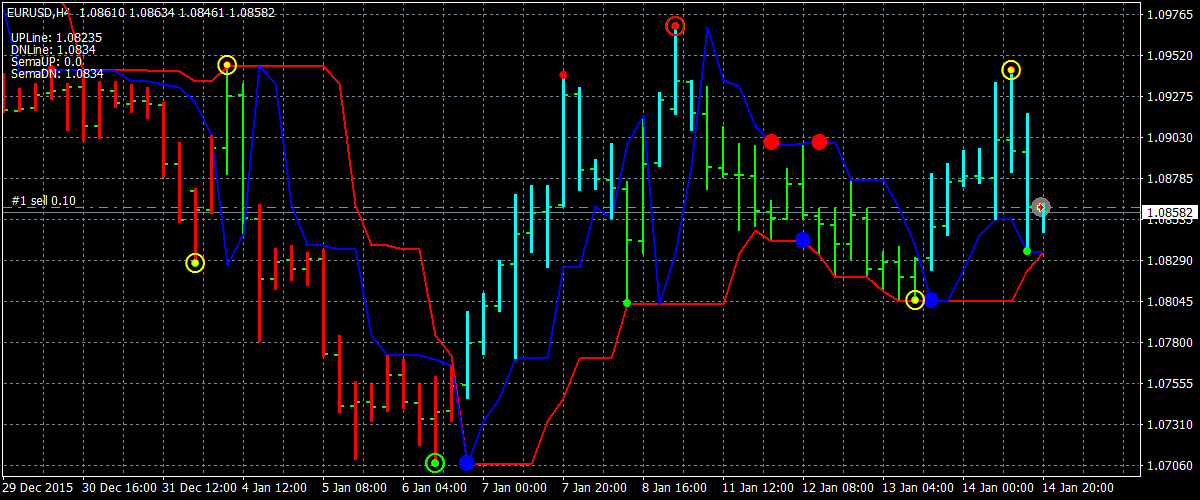
Task: Click the 5 Jan 08:00 time label
Action: [357, 487]
